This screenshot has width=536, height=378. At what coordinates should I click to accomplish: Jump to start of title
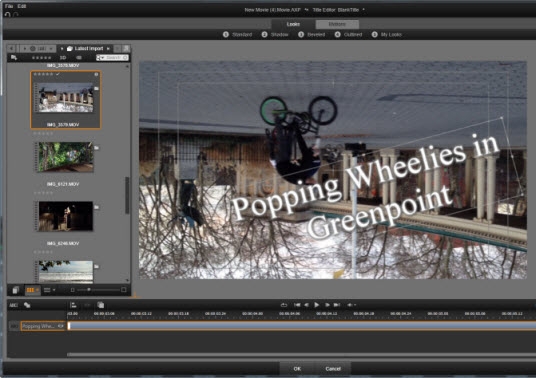click(297, 305)
